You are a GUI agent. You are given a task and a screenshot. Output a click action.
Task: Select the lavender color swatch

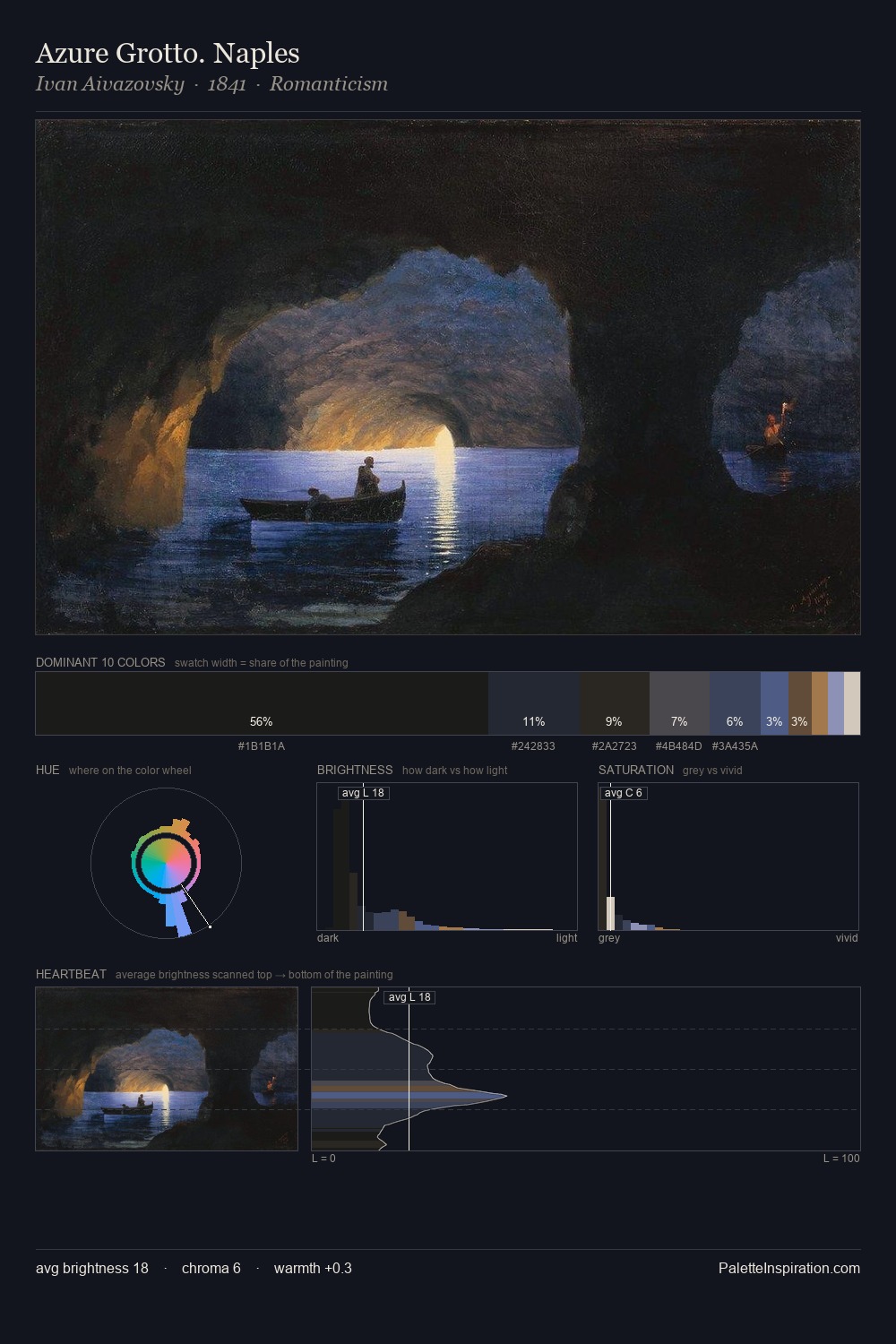pos(836,703)
